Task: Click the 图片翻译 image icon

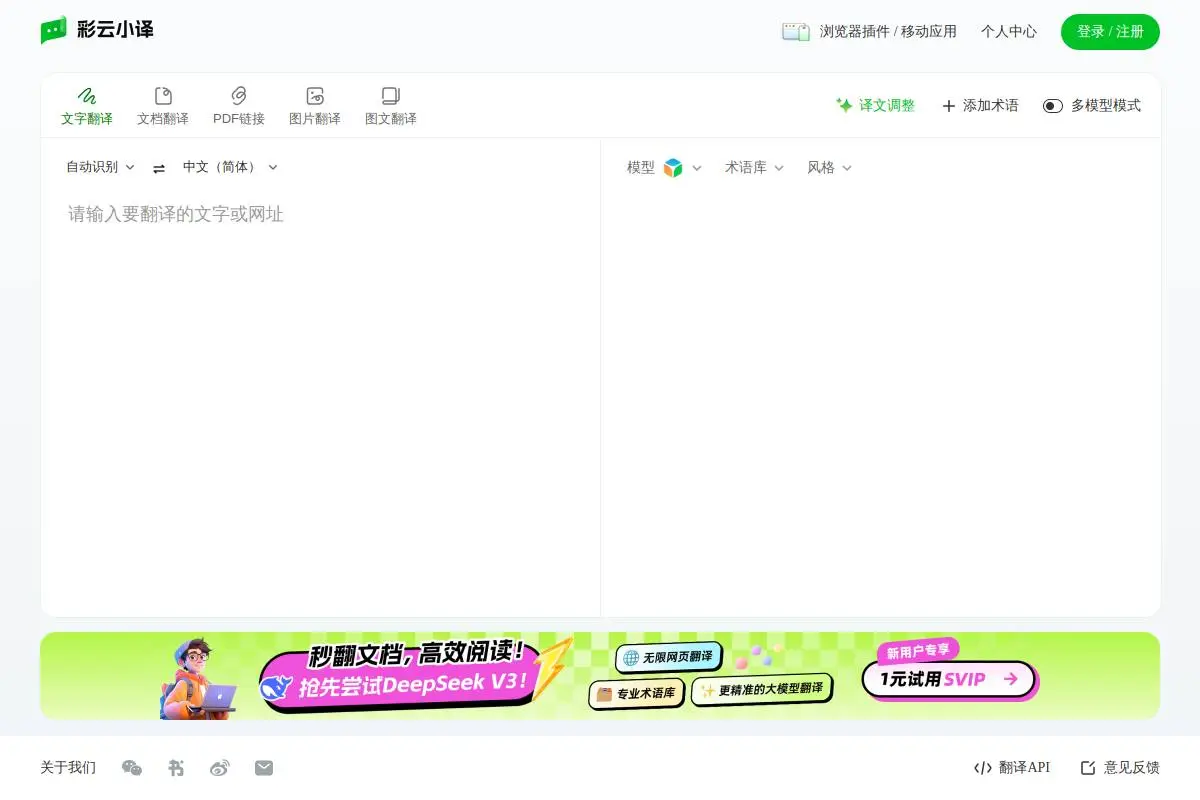Action: pos(315,96)
